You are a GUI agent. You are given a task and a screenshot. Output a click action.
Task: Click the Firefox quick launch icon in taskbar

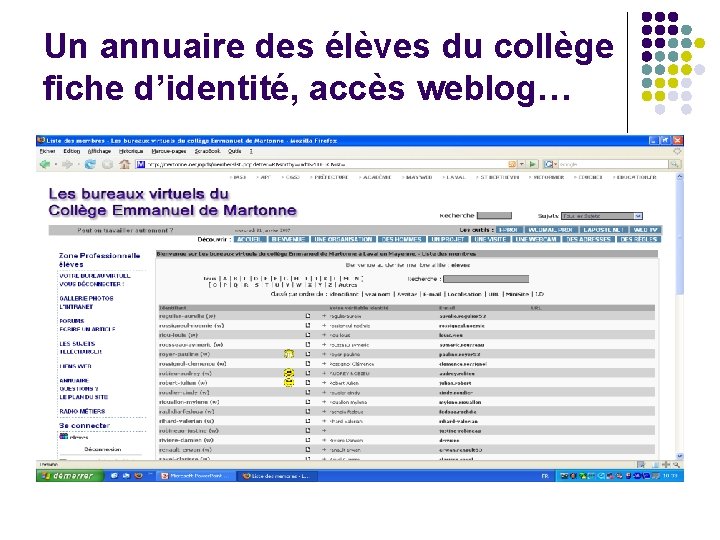pos(138,476)
